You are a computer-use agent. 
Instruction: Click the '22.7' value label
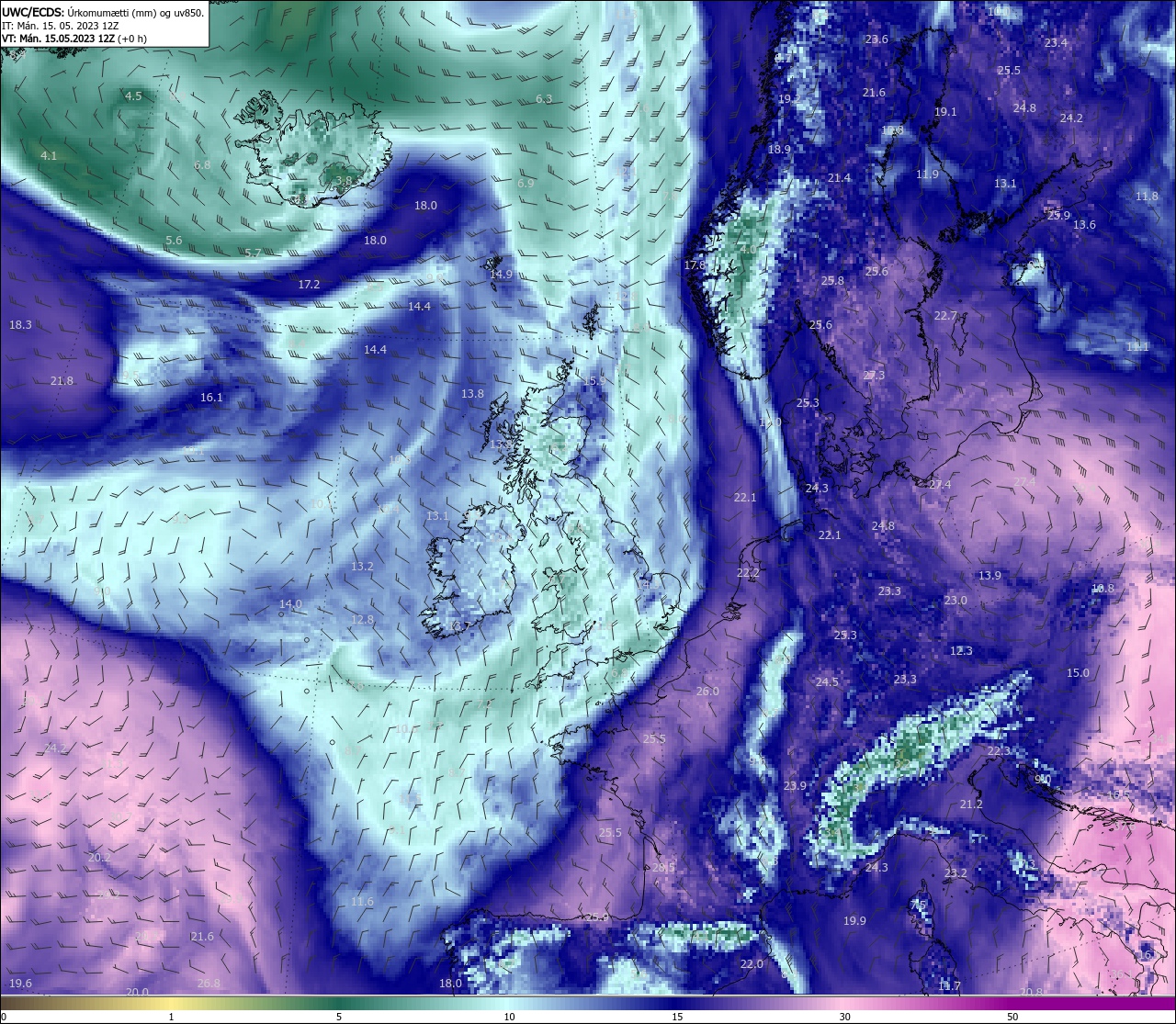tap(945, 316)
